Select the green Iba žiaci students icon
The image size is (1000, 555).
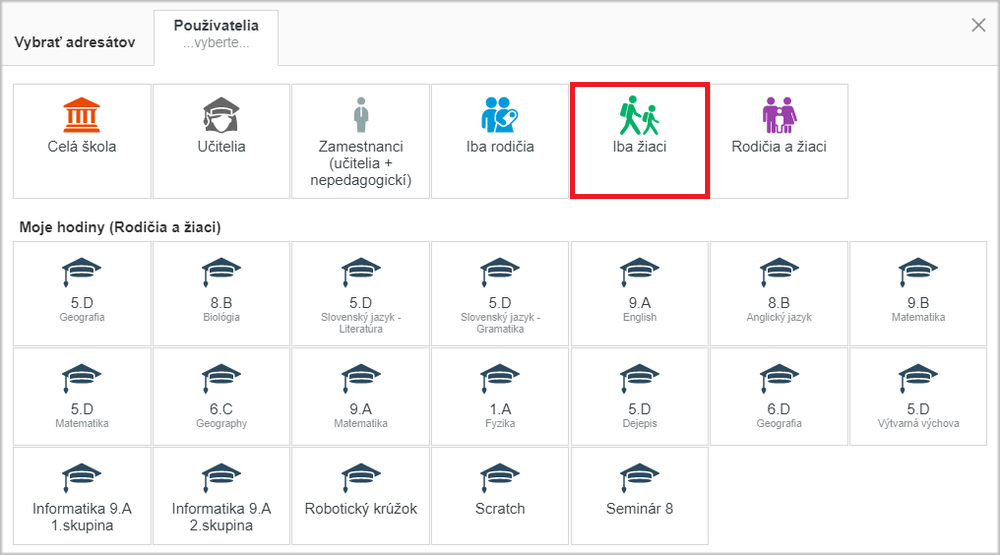[640, 115]
